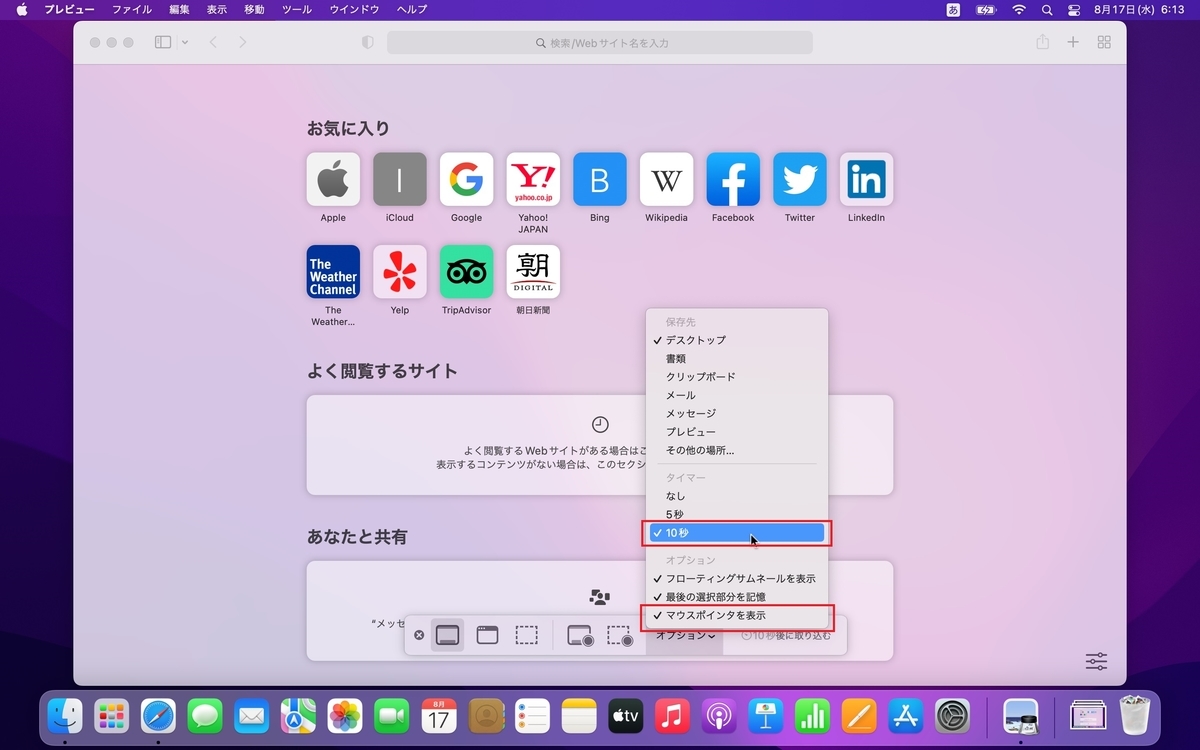This screenshot has width=1200, height=750.
Task: Show Safari tab overview
Action: (x=1104, y=42)
